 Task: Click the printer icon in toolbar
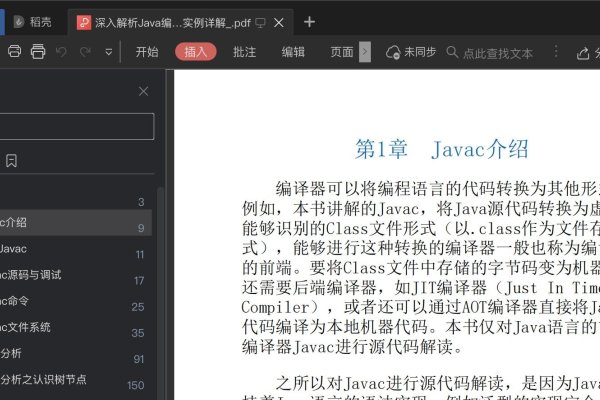click(38, 51)
